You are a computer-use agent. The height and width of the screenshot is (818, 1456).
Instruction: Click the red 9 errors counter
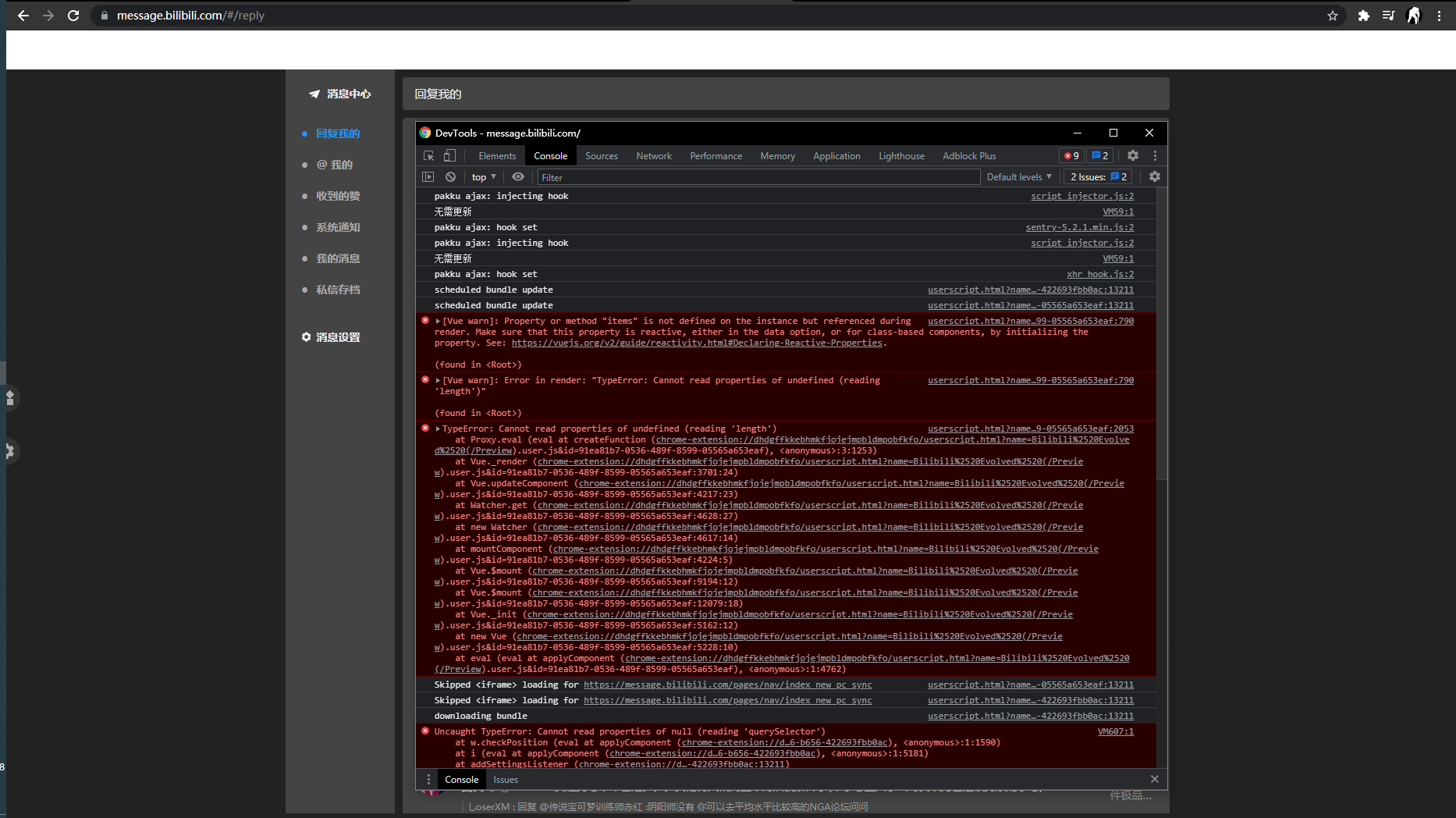tap(1071, 156)
